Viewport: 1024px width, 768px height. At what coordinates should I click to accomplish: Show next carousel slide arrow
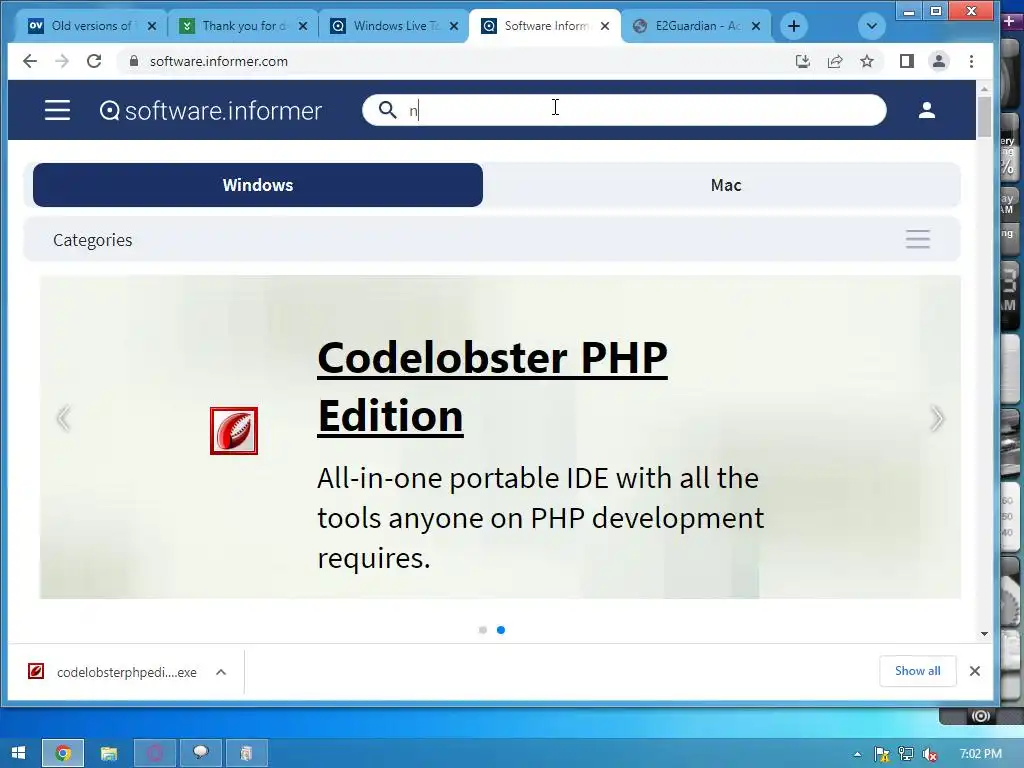[937, 419]
